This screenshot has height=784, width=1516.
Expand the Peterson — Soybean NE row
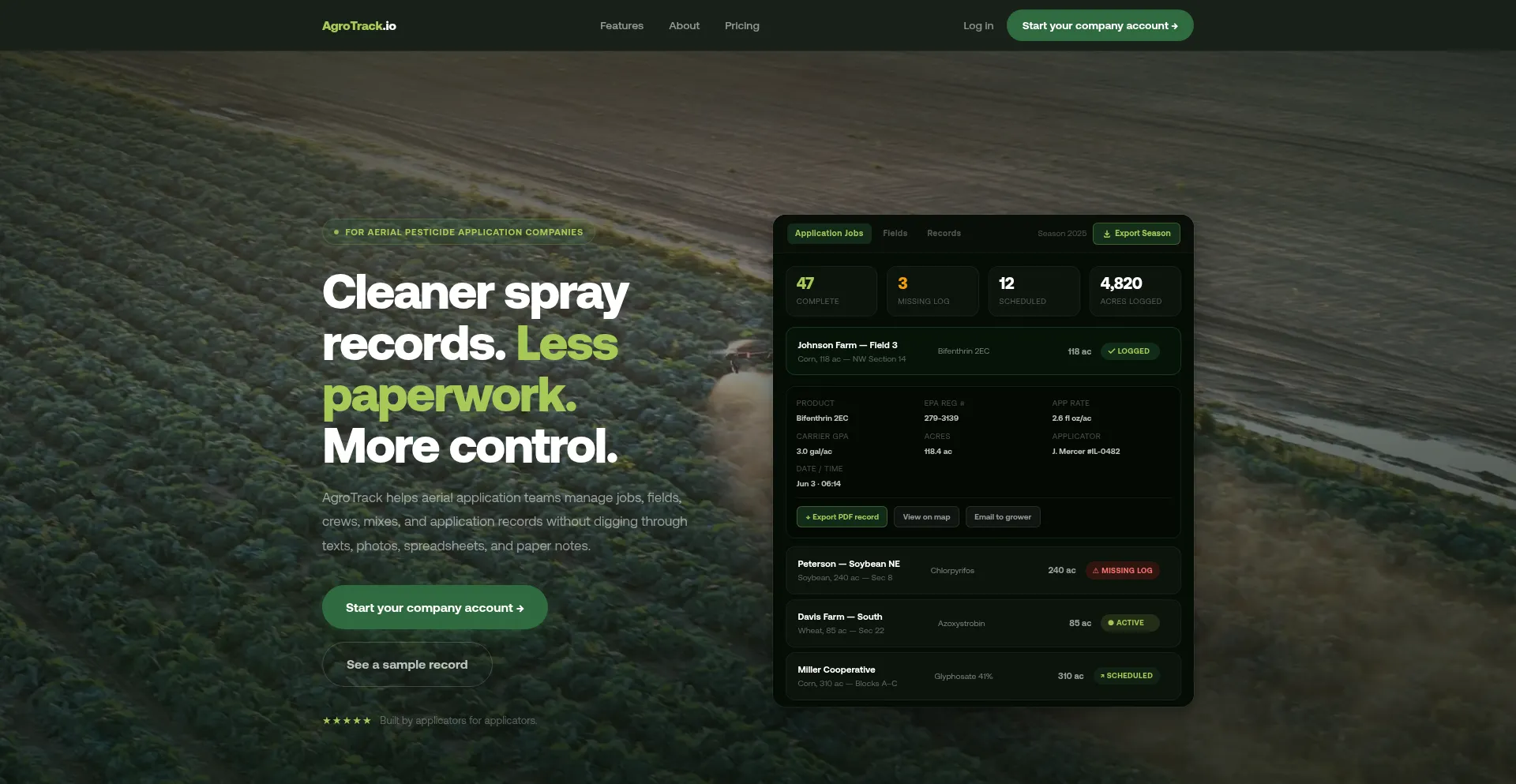983,570
